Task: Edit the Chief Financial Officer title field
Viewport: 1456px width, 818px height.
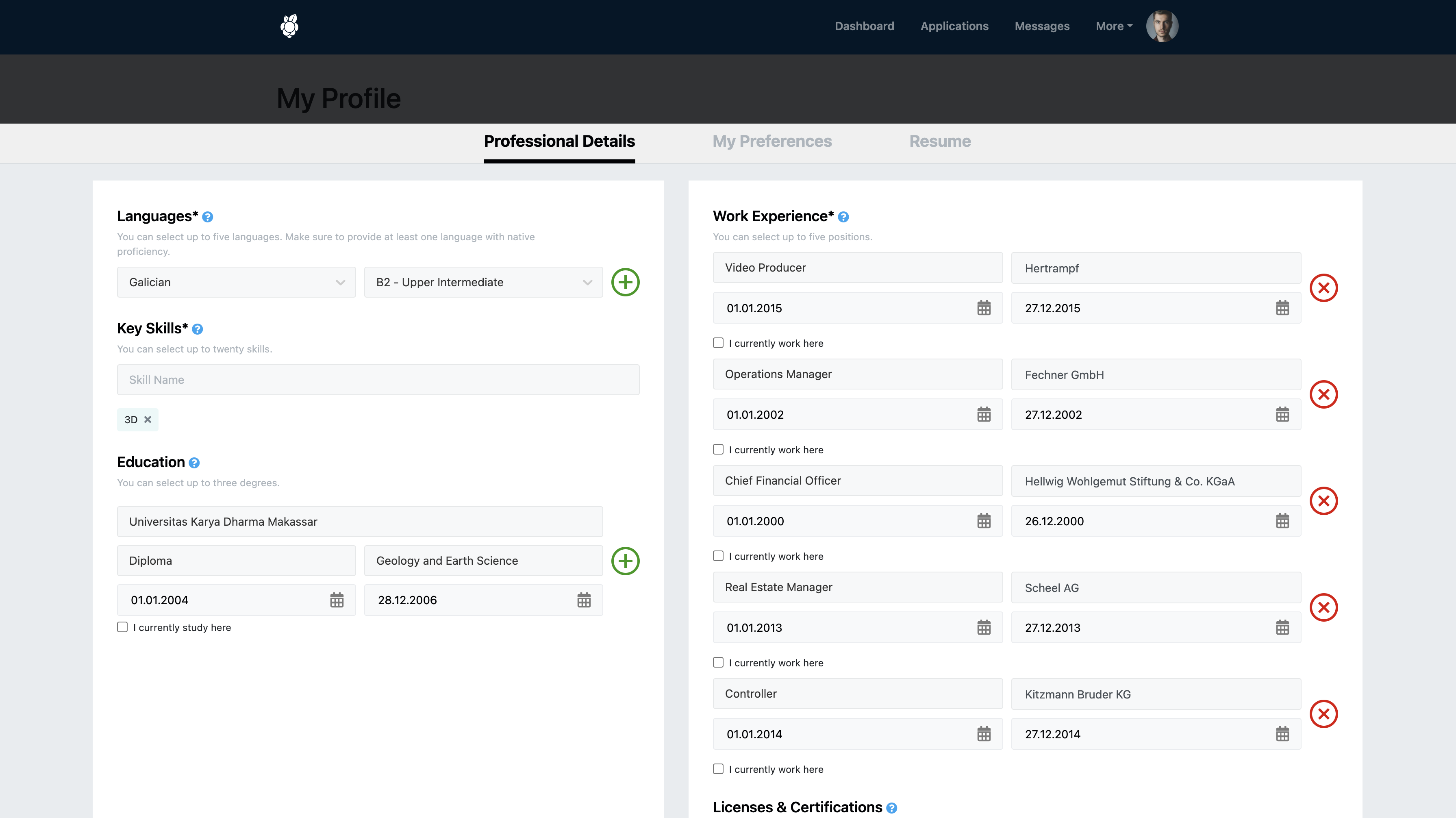Action: 857,481
